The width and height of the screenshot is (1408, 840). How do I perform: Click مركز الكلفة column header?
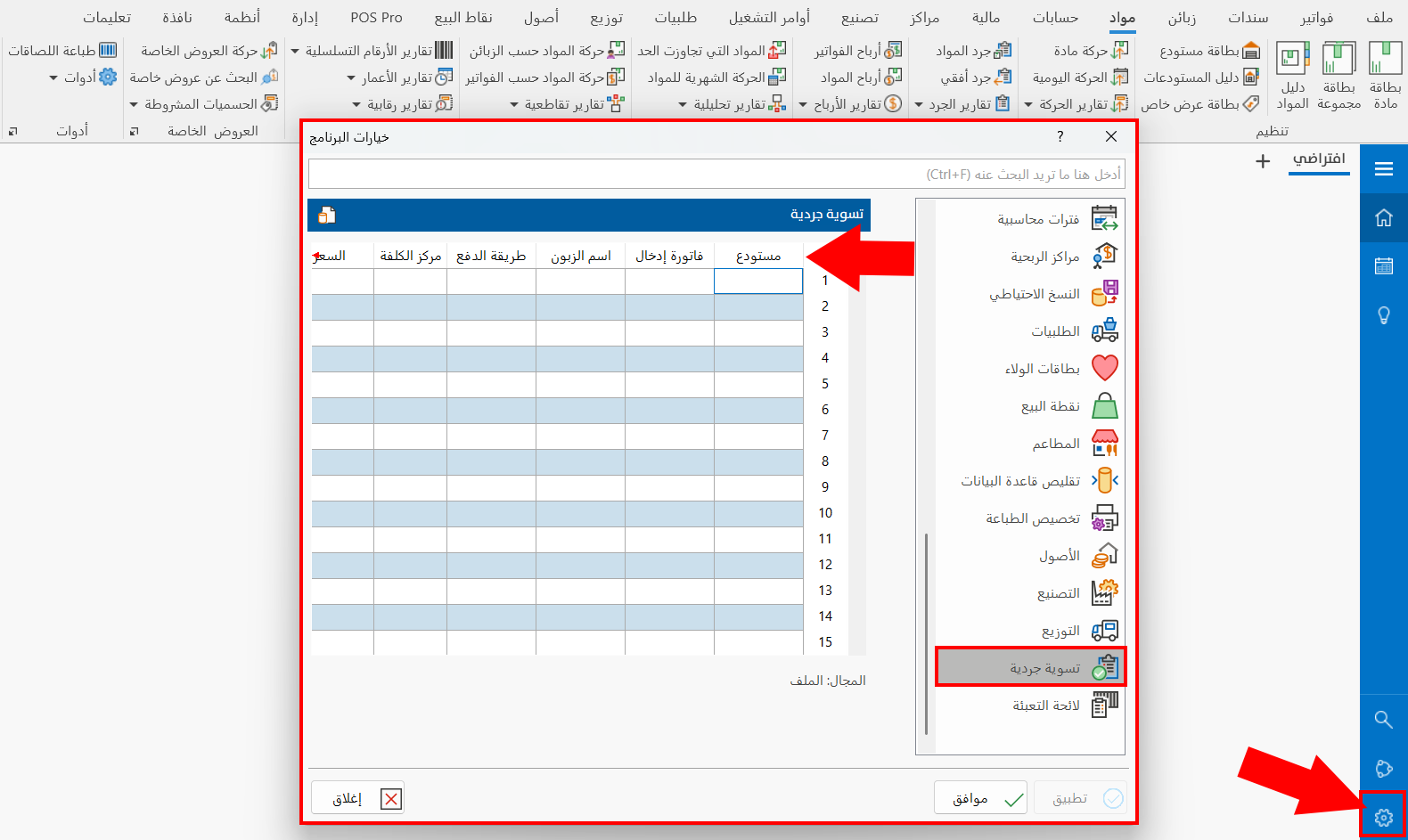[410, 256]
